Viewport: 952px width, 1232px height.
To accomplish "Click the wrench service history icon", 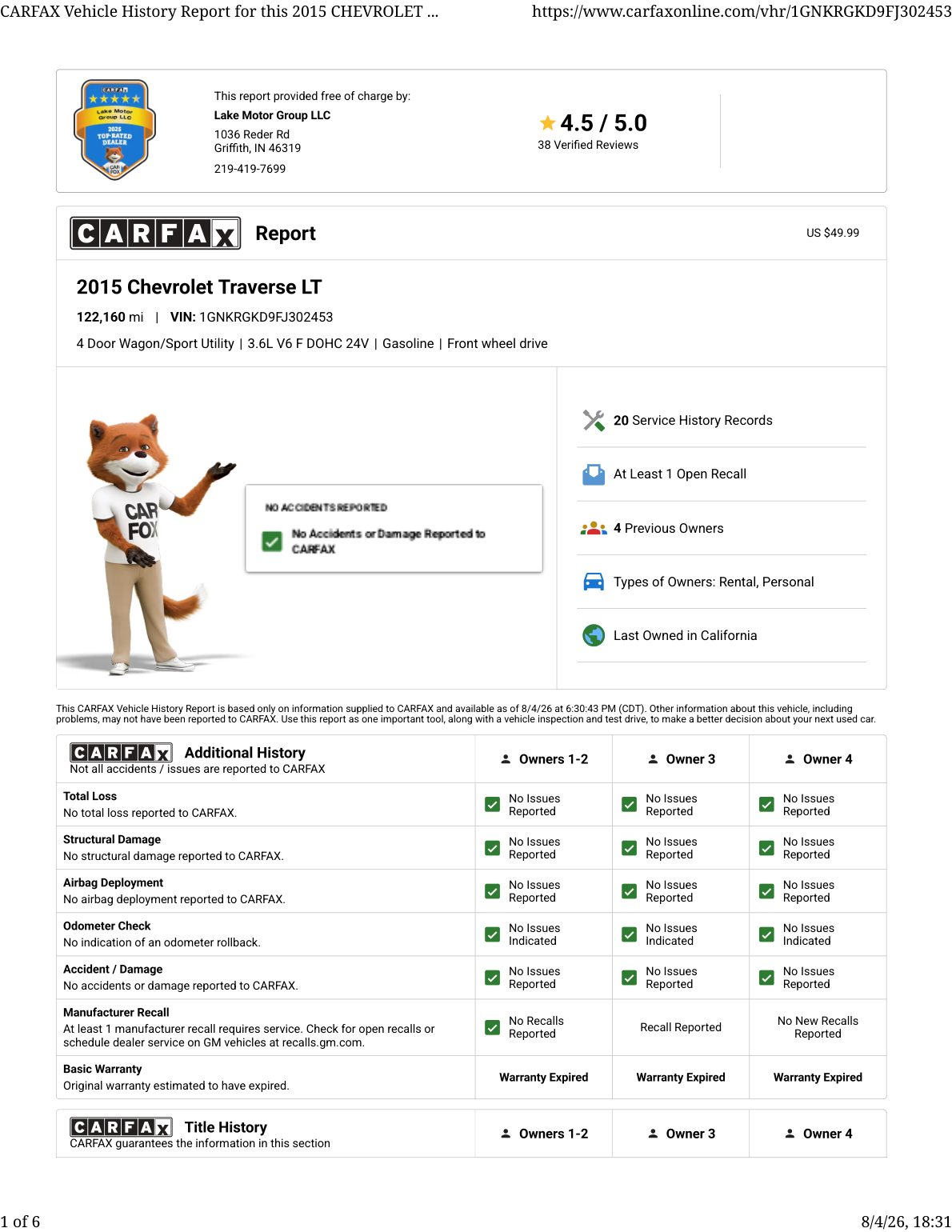I will 594,420.
